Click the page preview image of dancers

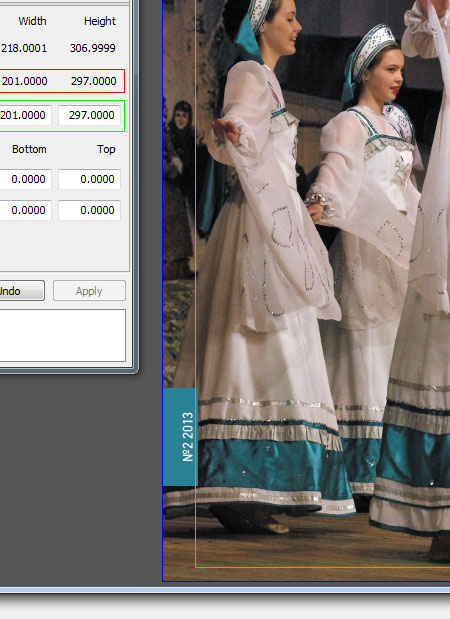tap(306, 290)
